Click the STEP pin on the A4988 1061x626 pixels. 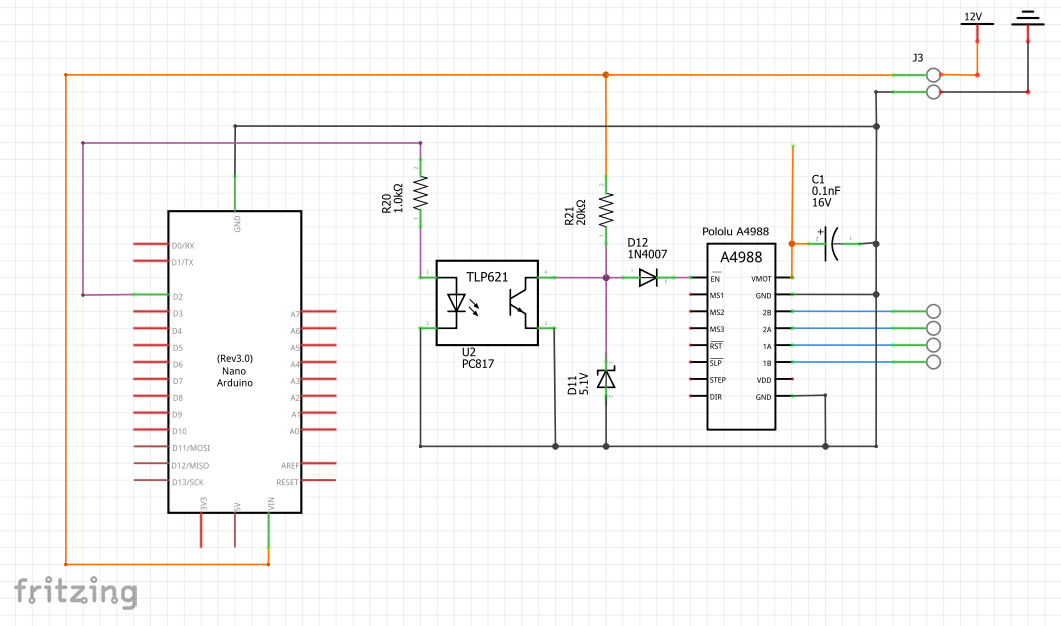click(x=699, y=380)
